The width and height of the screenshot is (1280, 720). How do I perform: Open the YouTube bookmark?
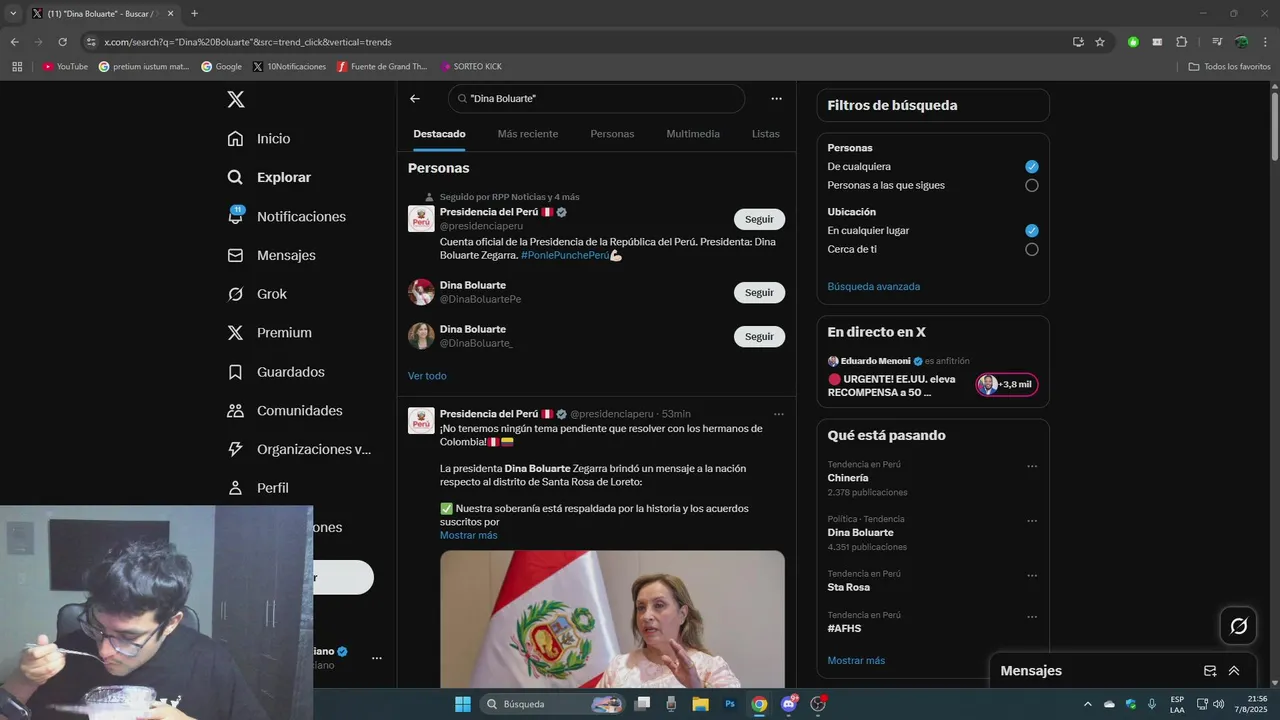[65, 66]
